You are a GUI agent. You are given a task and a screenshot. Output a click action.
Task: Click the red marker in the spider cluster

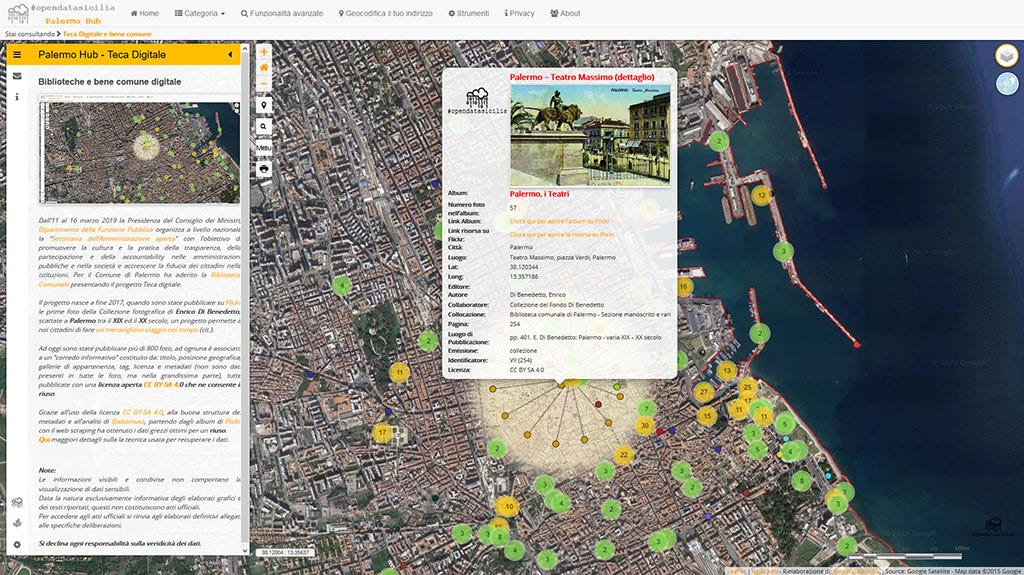pos(598,405)
